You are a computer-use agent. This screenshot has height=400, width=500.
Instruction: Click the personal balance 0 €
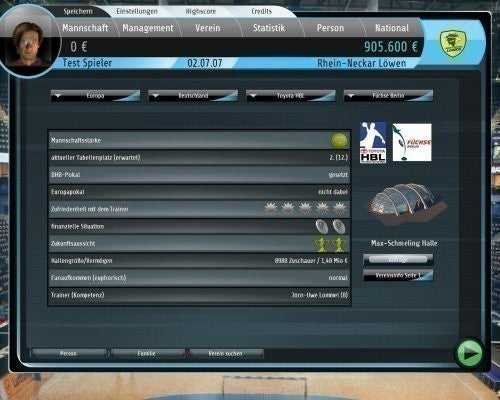[x=79, y=47]
